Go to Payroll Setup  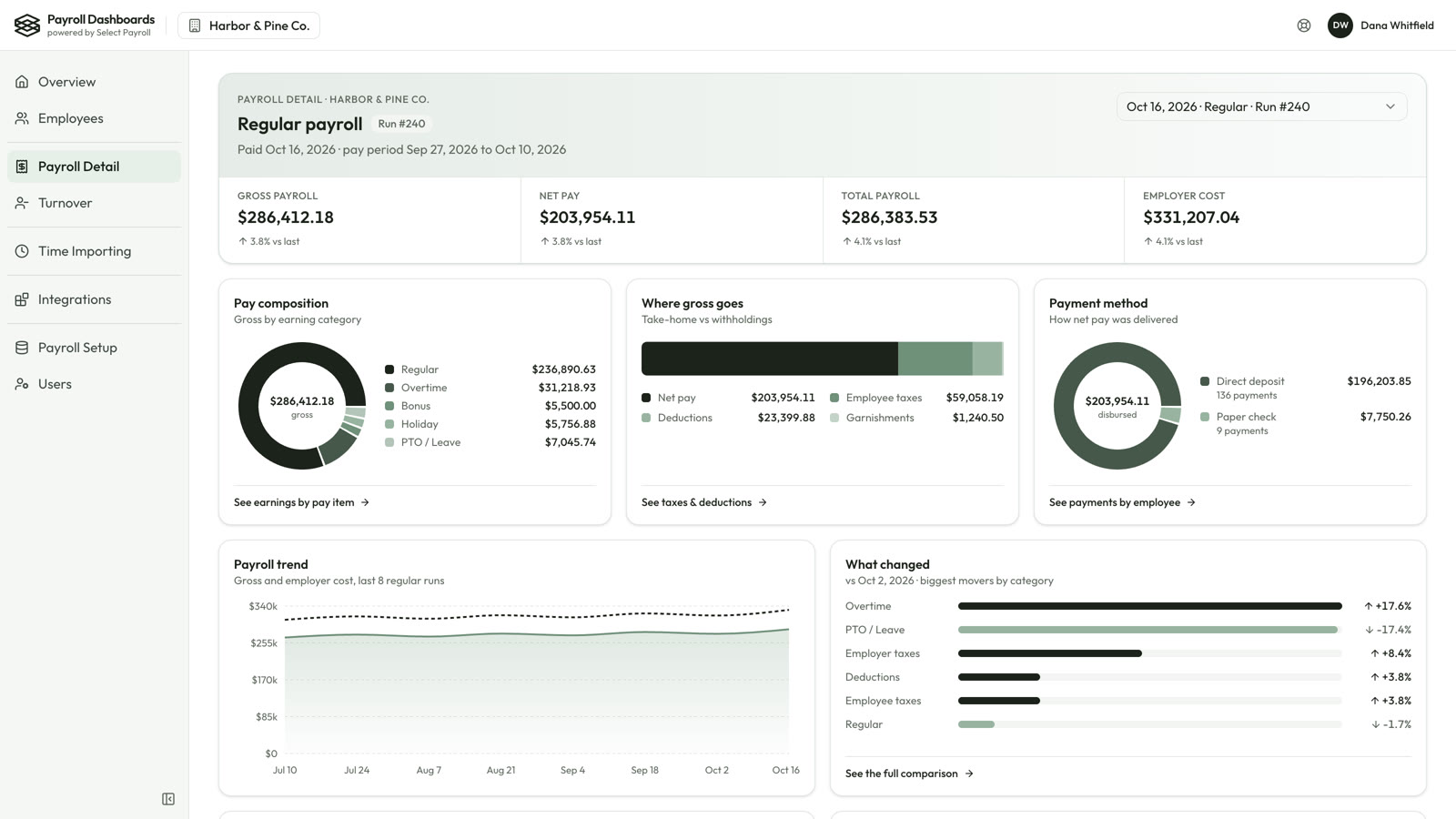(95, 348)
